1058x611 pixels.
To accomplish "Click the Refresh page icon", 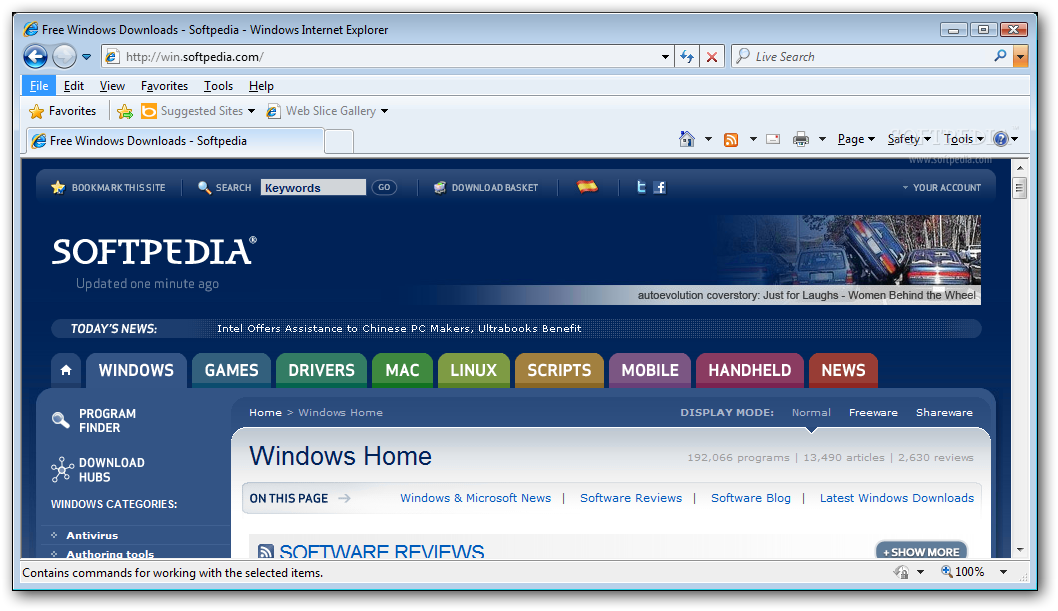I will 687,57.
